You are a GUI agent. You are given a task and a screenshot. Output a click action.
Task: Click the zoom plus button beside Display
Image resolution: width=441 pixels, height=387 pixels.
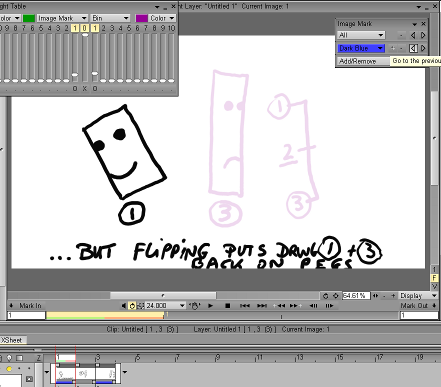pyautogui.click(x=393, y=296)
